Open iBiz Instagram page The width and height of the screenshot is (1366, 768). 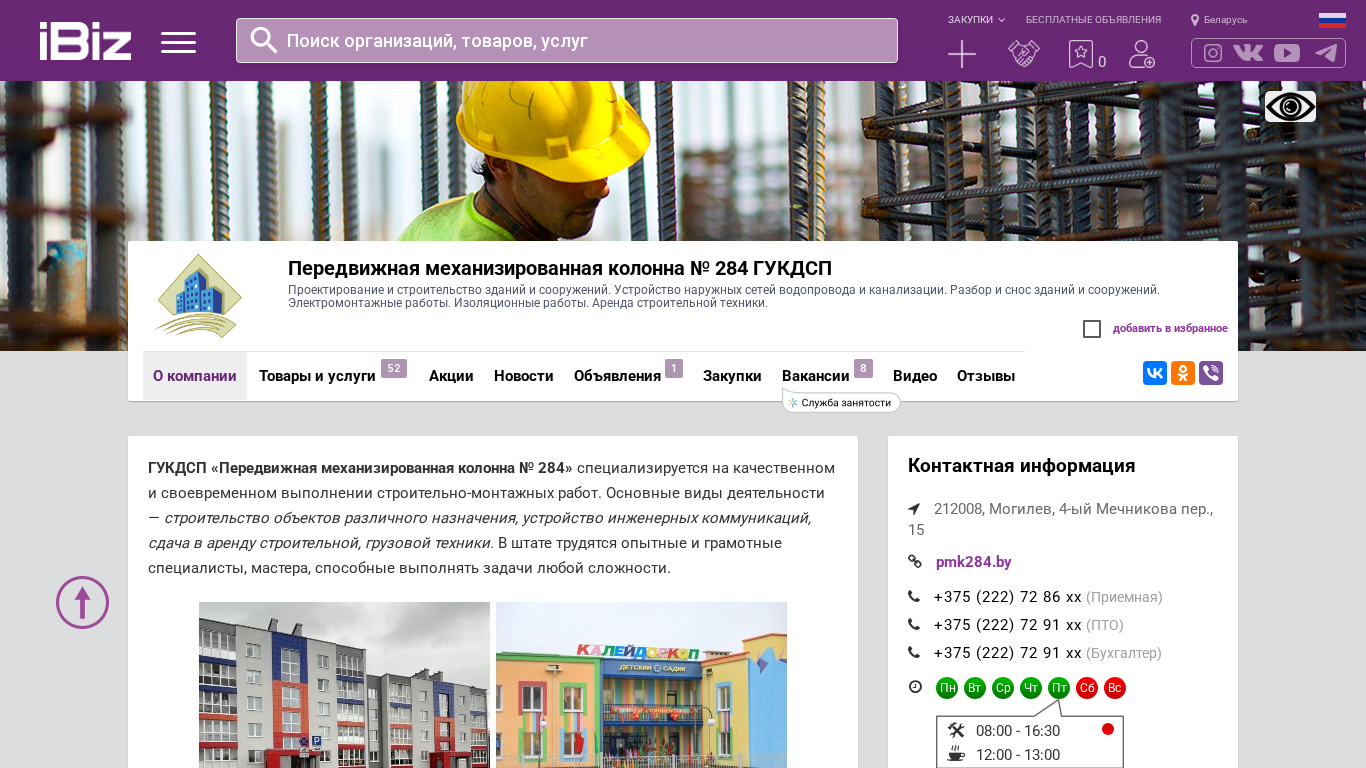tap(1213, 53)
